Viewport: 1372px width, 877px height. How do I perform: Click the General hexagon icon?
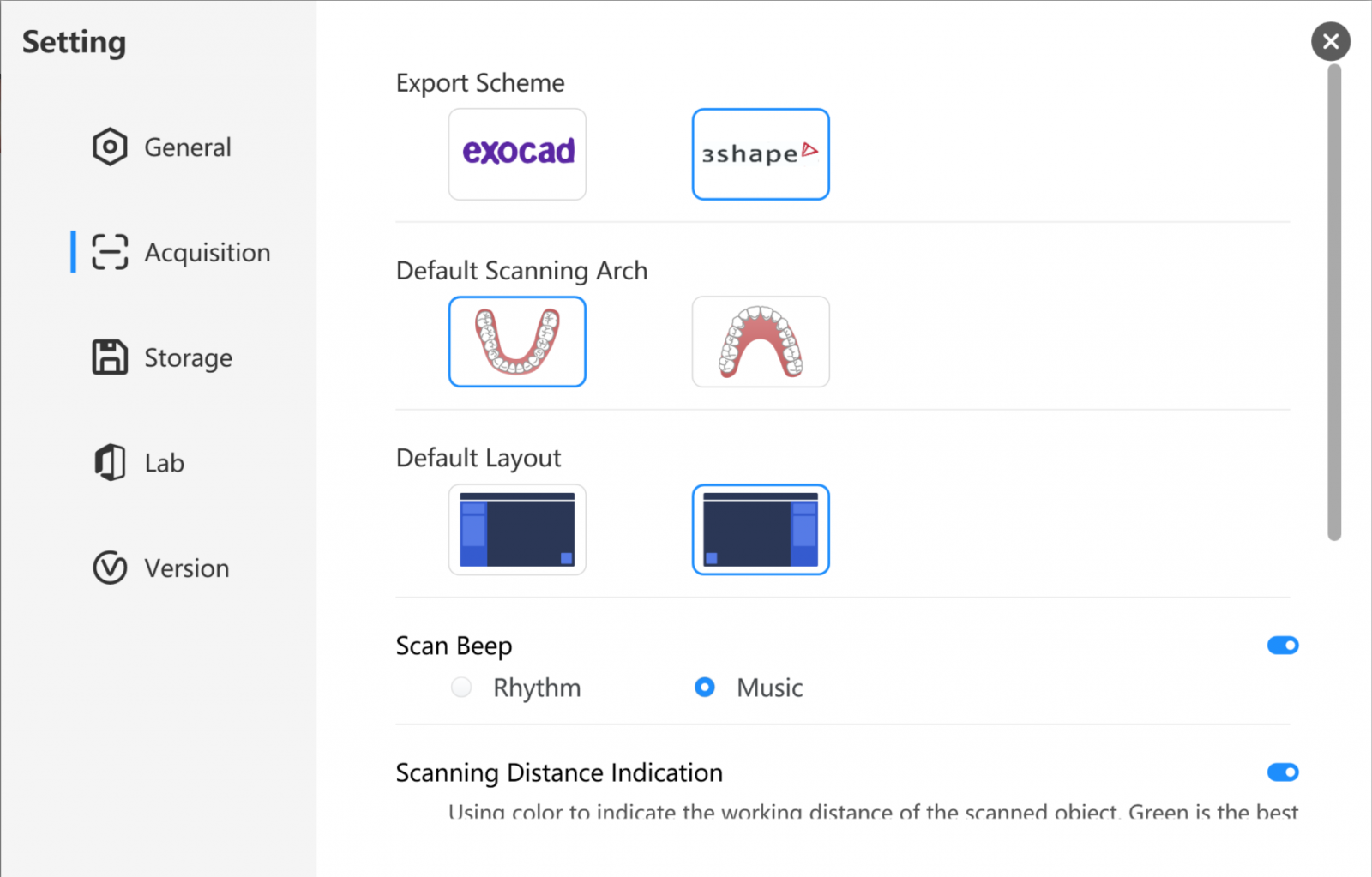point(110,147)
